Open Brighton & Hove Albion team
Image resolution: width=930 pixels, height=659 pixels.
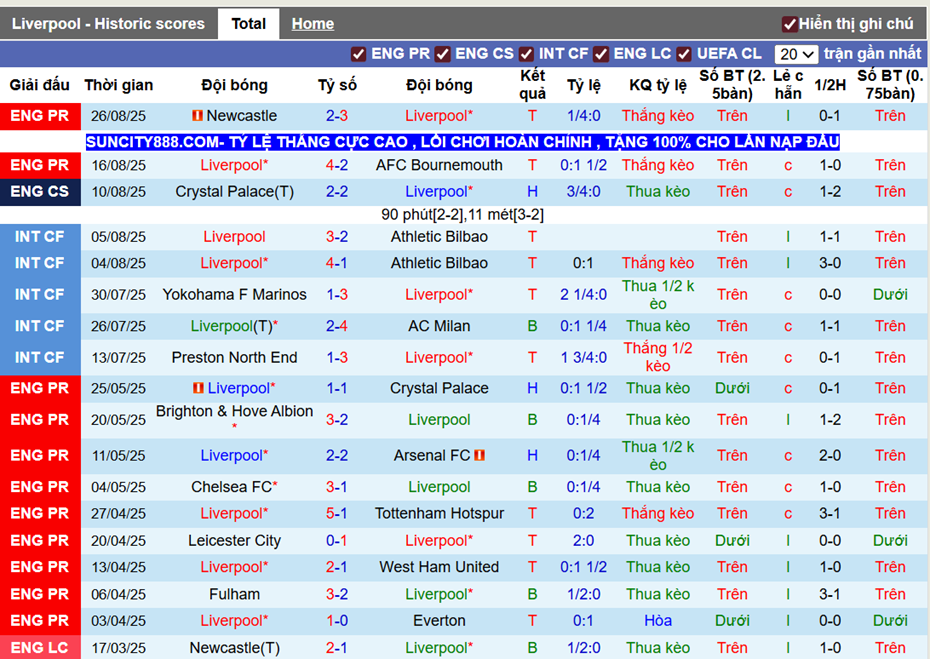[234, 412]
